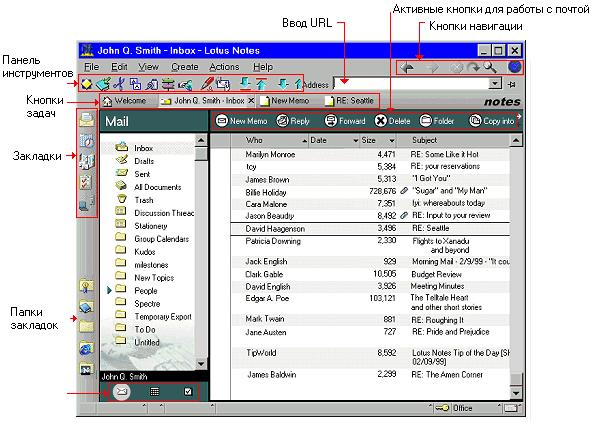Open the Edit menu
This screenshot has width=595, height=425.
pos(119,67)
